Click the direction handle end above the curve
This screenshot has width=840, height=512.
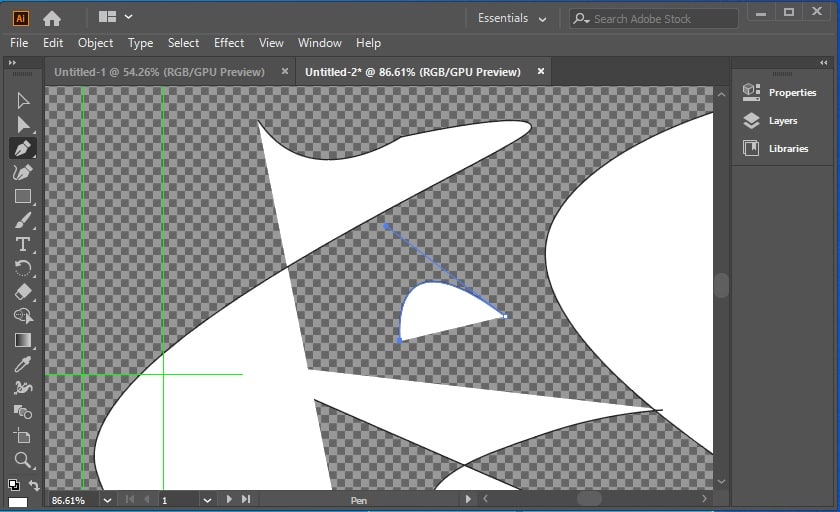coord(386,227)
